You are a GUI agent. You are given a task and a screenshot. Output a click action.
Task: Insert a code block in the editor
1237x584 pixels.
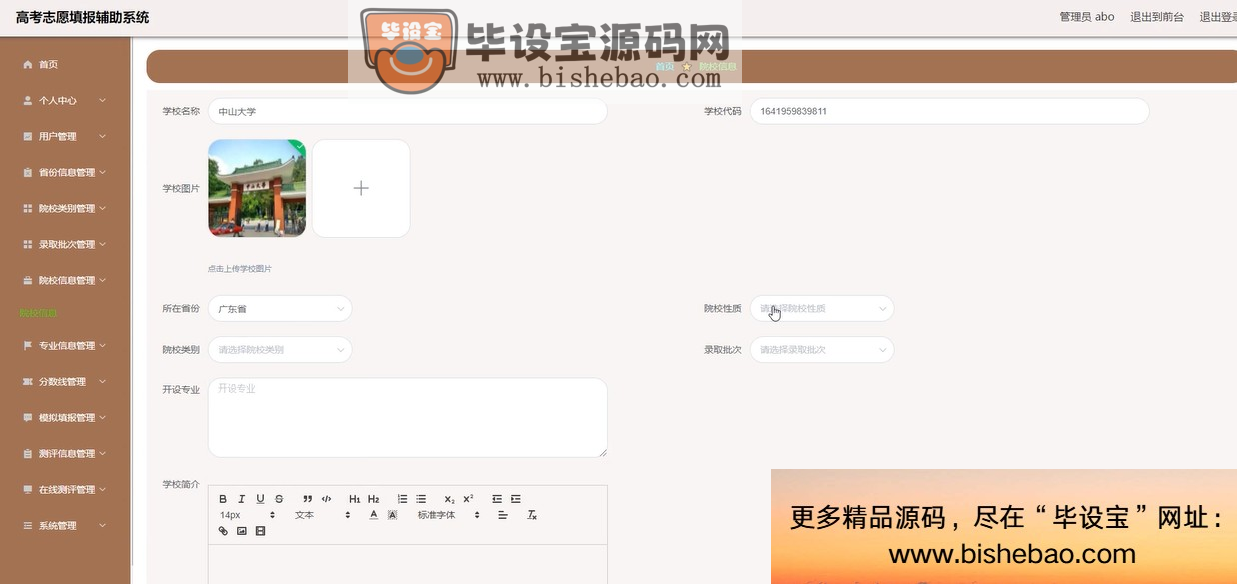click(326, 499)
